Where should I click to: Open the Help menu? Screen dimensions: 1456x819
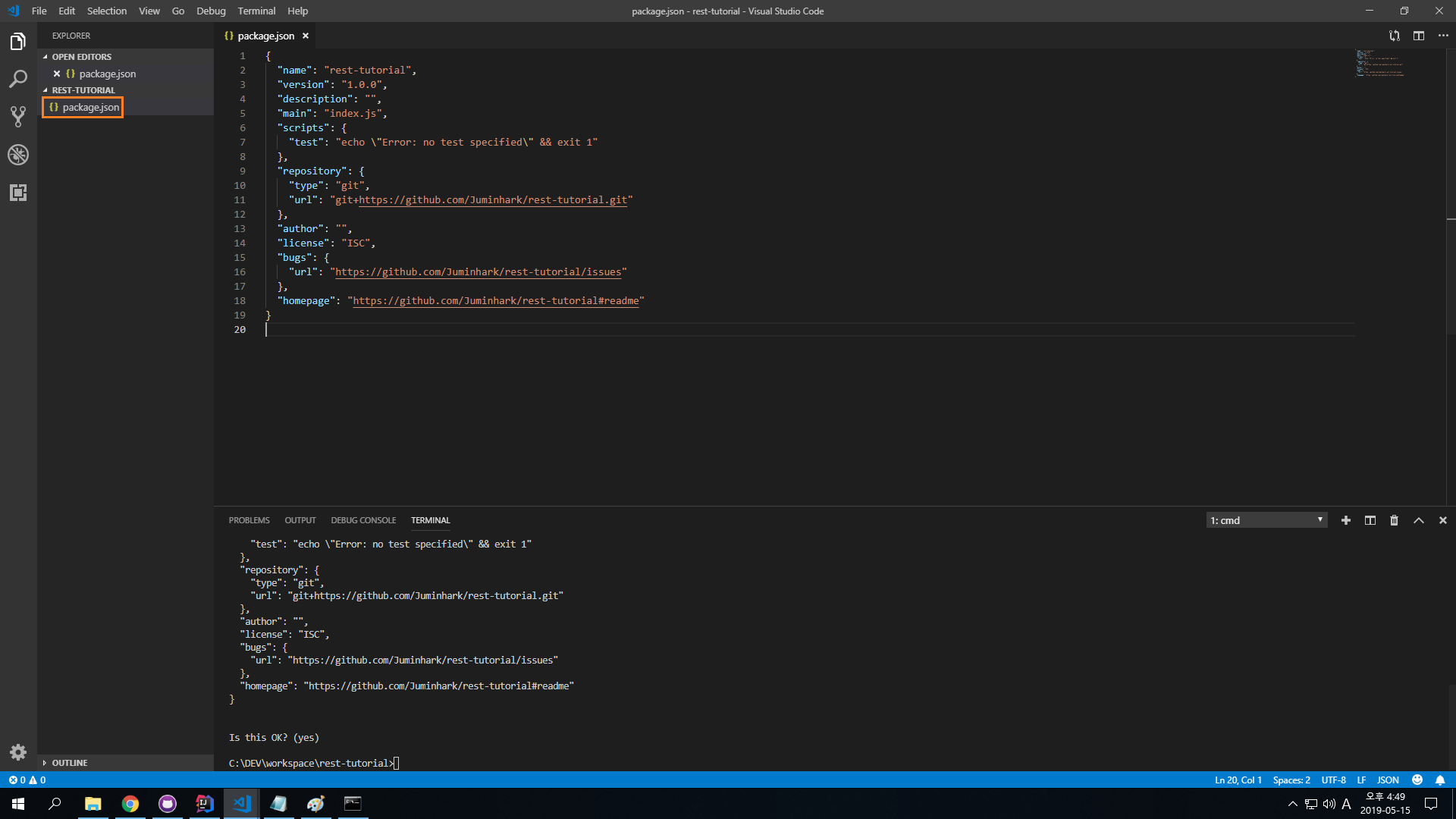298,11
